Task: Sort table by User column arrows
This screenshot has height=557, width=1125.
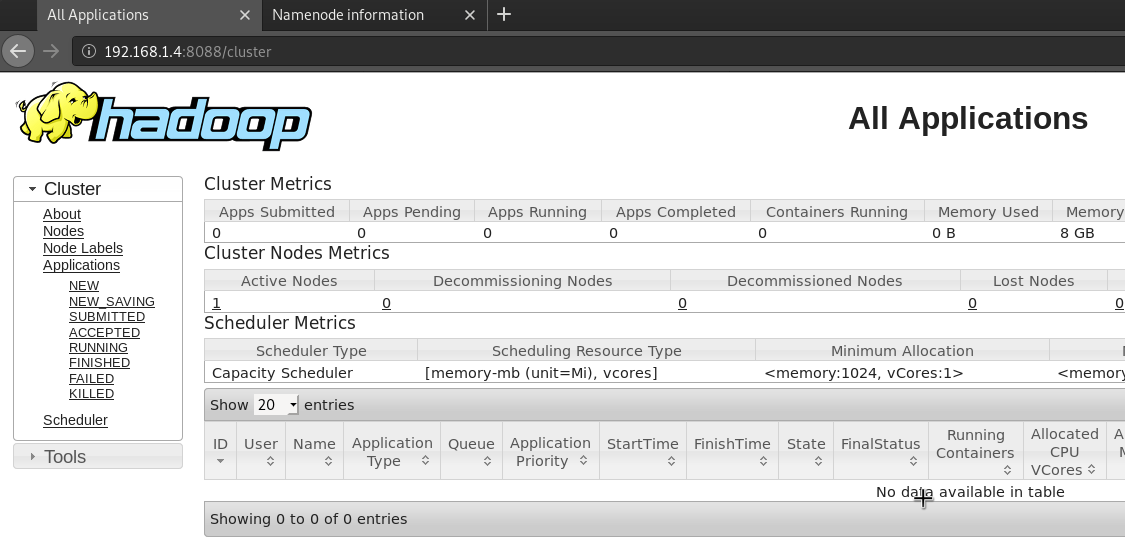Action: click(270, 461)
